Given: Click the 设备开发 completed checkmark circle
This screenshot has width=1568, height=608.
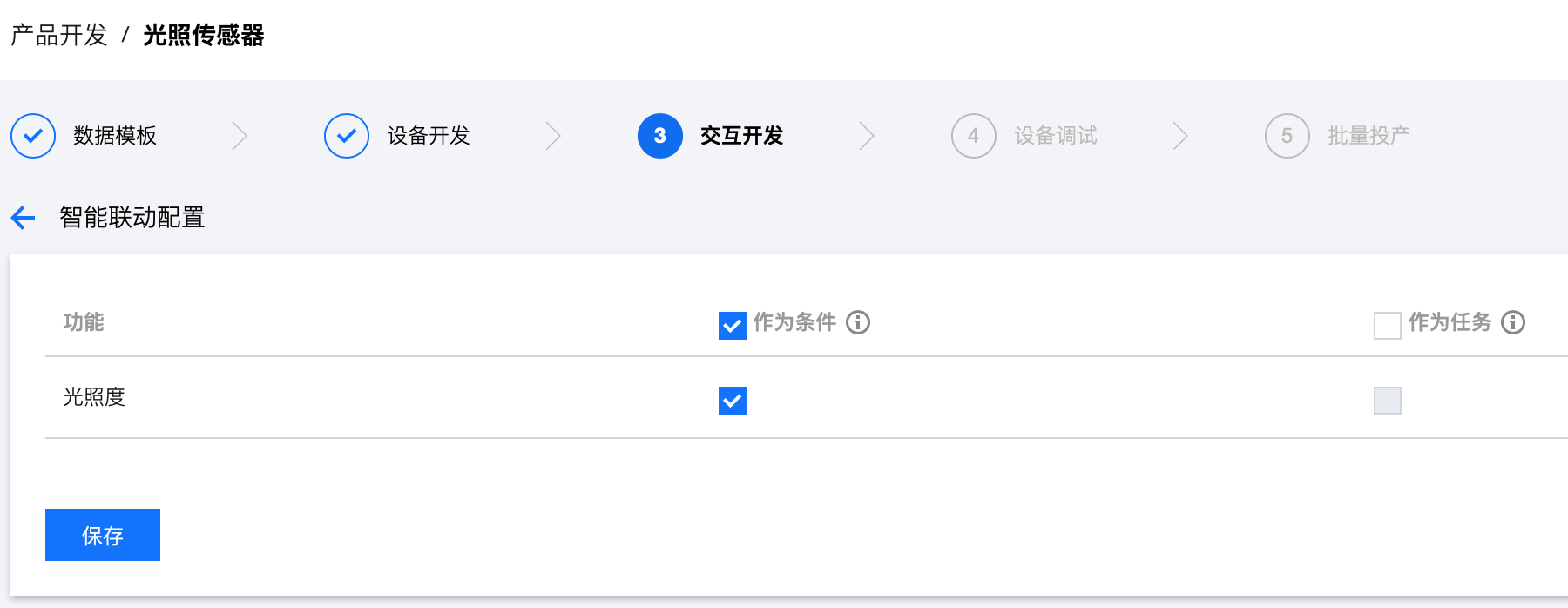Looking at the screenshot, I should point(347,136).
